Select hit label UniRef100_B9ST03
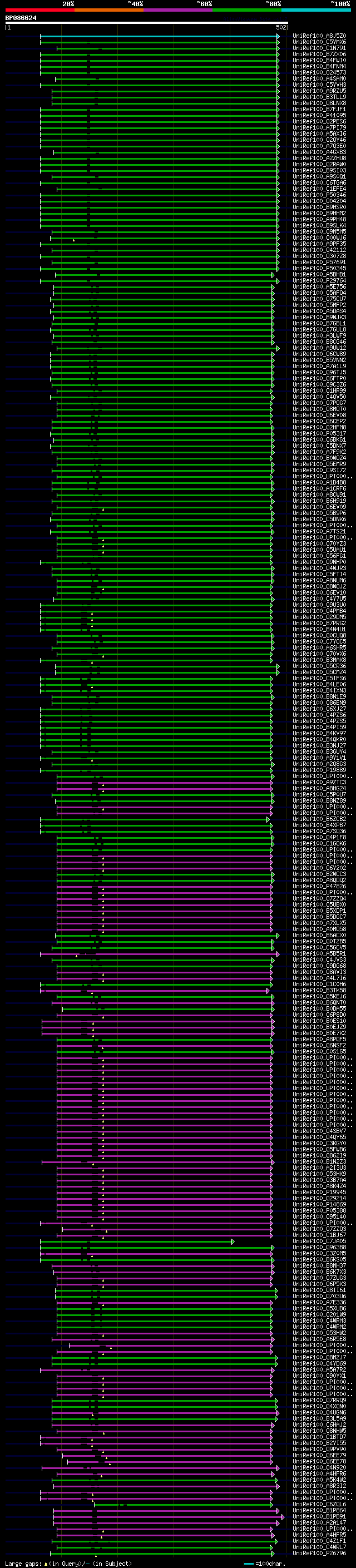356x1568 pixels. [x=319, y=170]
